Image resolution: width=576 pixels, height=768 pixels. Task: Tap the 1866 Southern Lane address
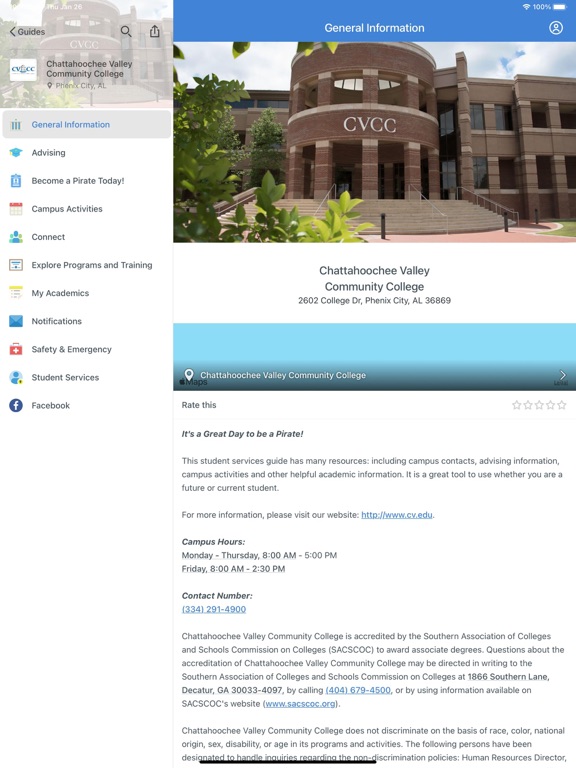point(508,676)
